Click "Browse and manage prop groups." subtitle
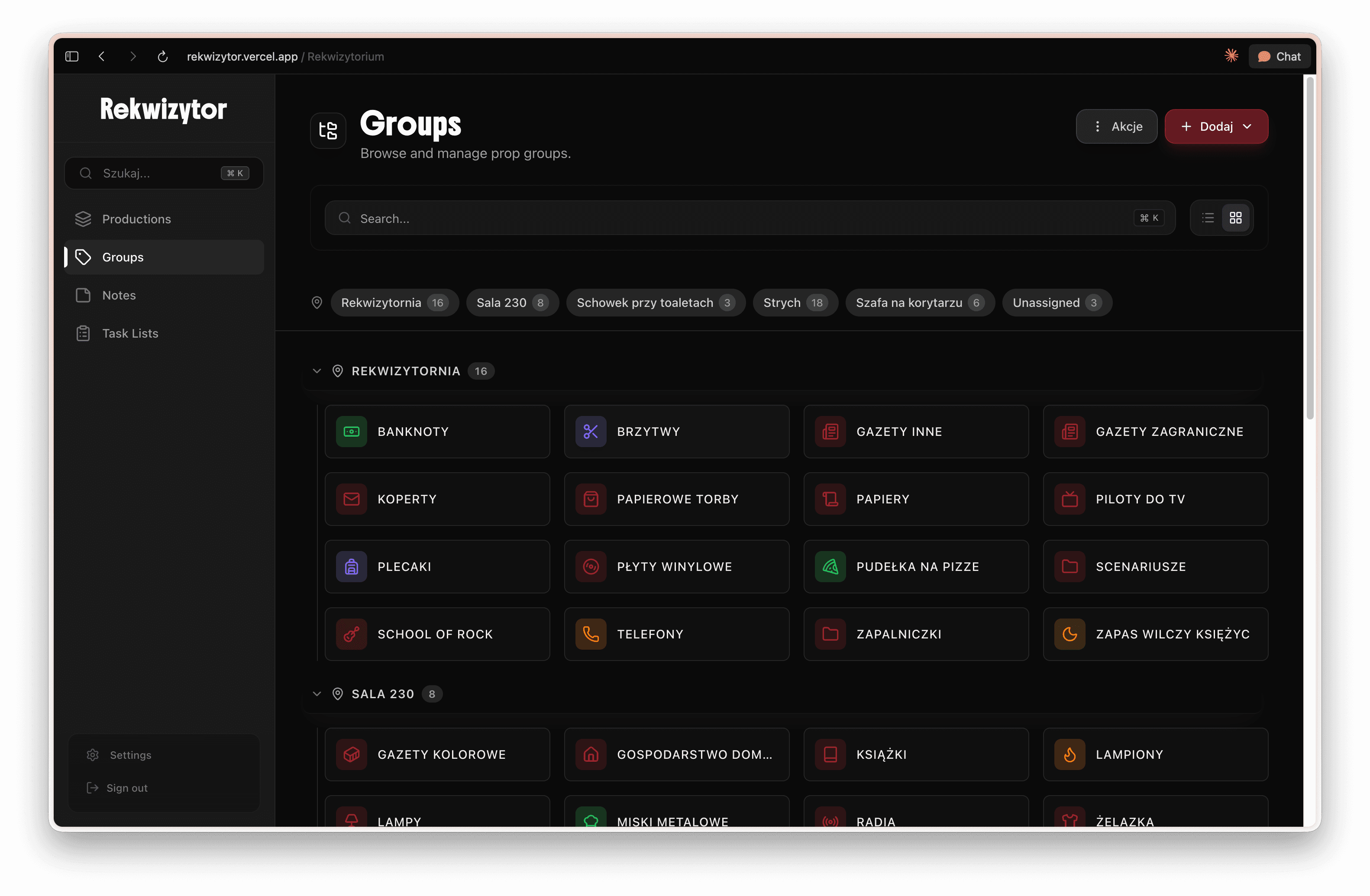This screenshot has width=1370, height=896. [465, 154]
